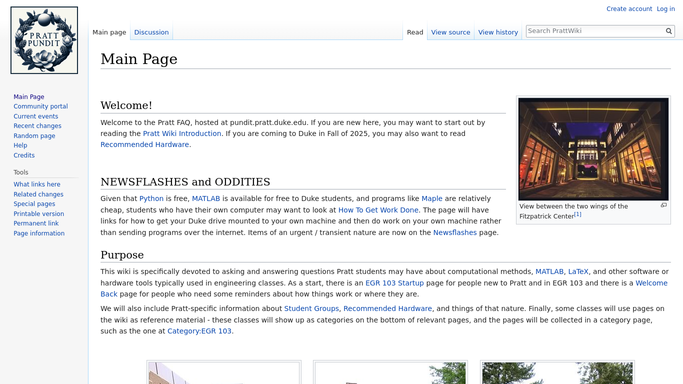
Task: Open Recent changes in the sidebar
Action: pyautogui.click(x=37, y=126)
